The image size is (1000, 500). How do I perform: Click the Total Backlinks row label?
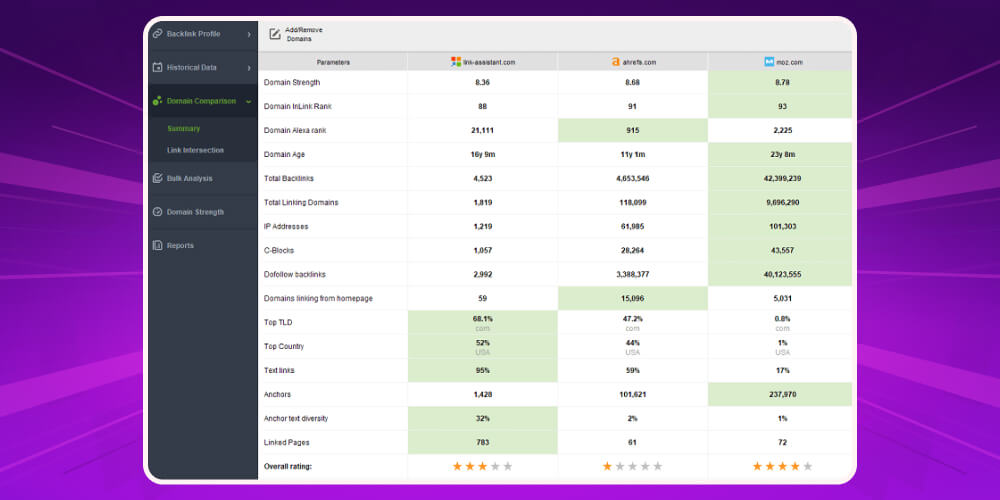289,179
